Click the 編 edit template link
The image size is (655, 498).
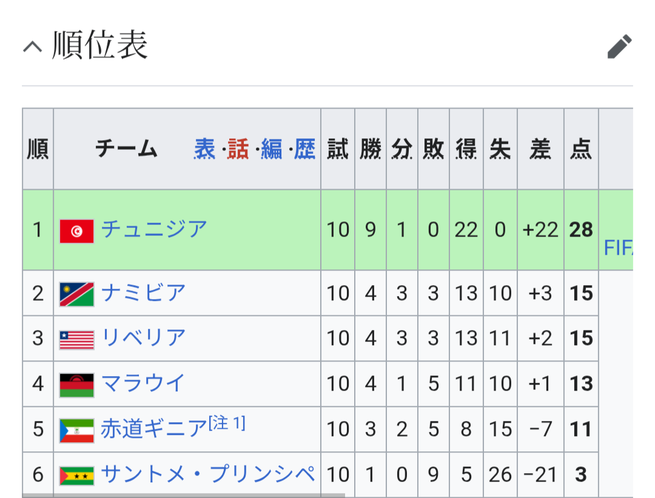[272, 149]
